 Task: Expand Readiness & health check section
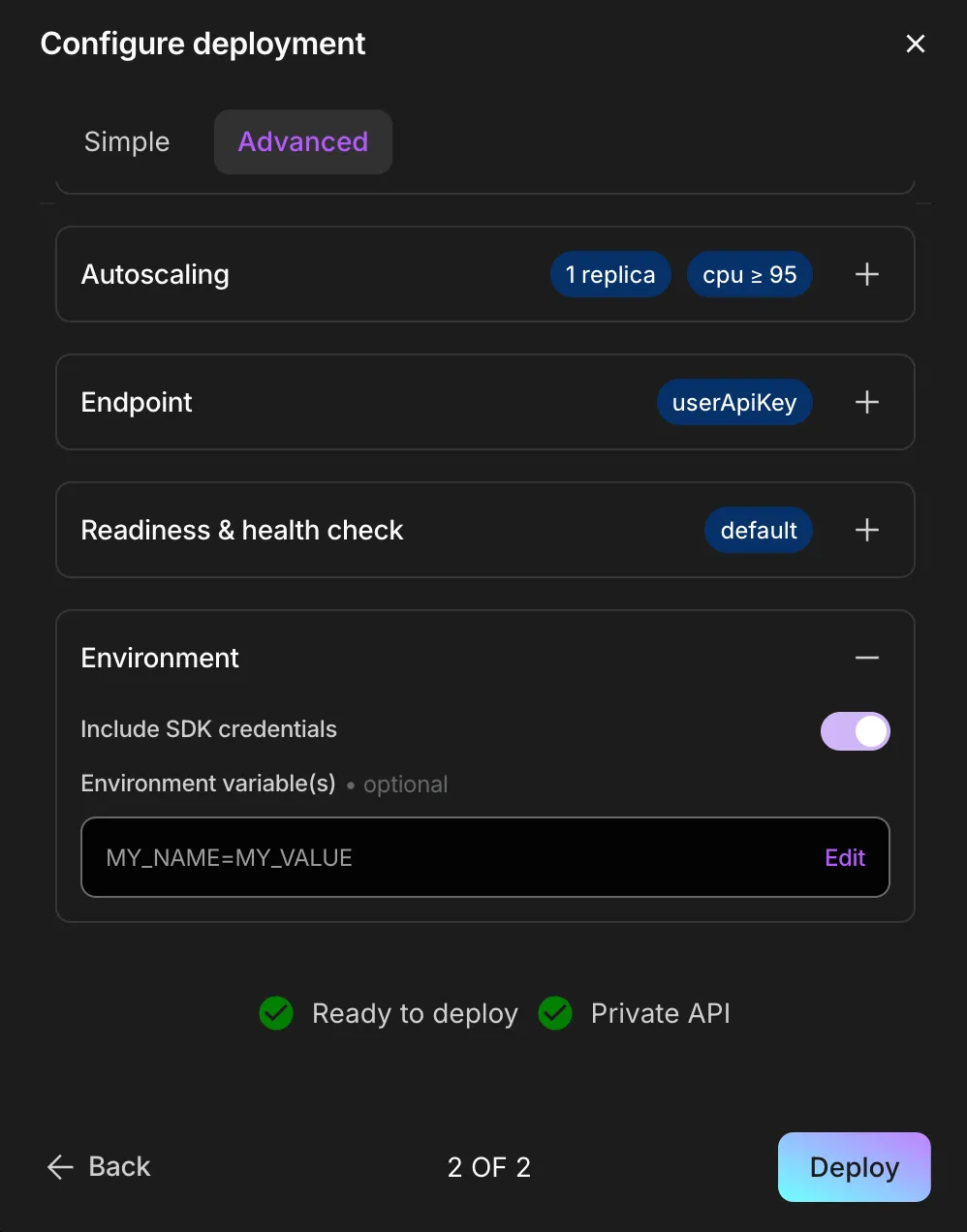867,530
